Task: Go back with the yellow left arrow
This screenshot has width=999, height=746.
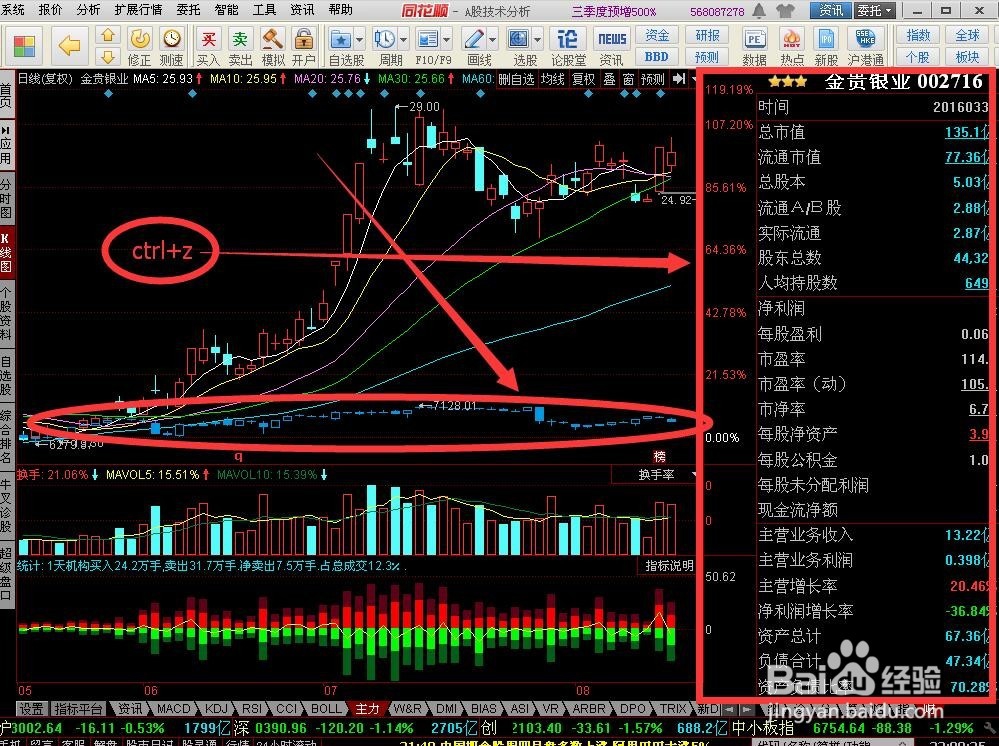Action: coord(69,46)
